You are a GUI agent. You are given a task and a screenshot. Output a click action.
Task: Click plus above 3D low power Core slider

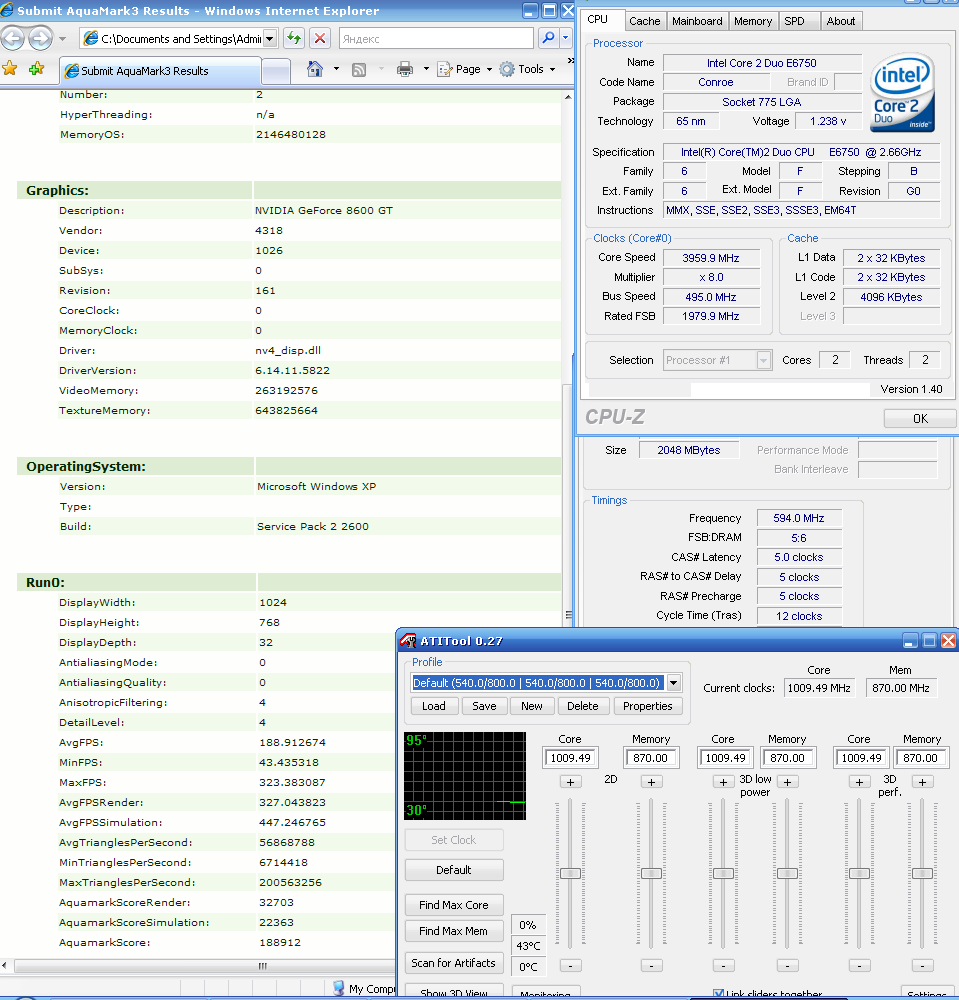tap(723, 782)
